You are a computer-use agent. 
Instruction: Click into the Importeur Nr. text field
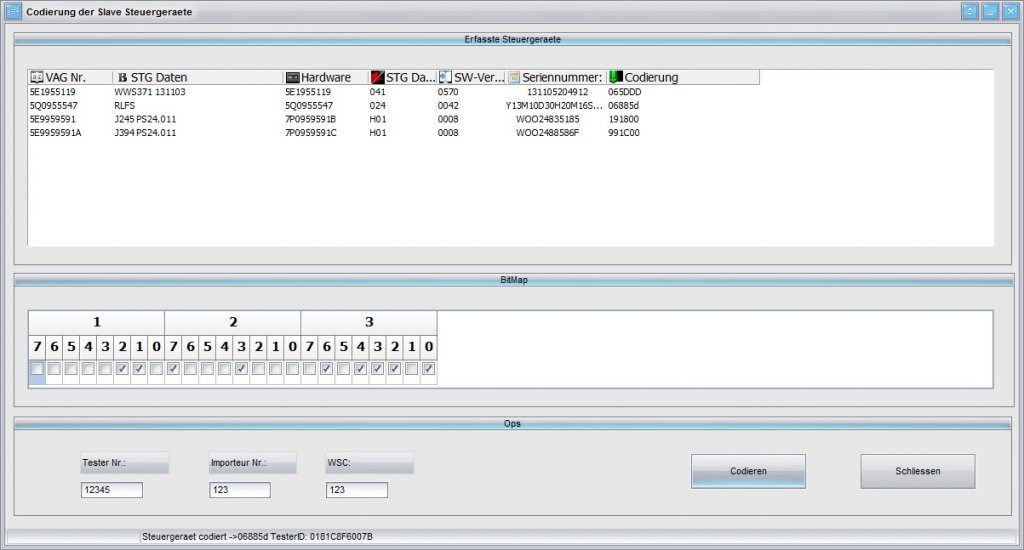pos(239,490)
